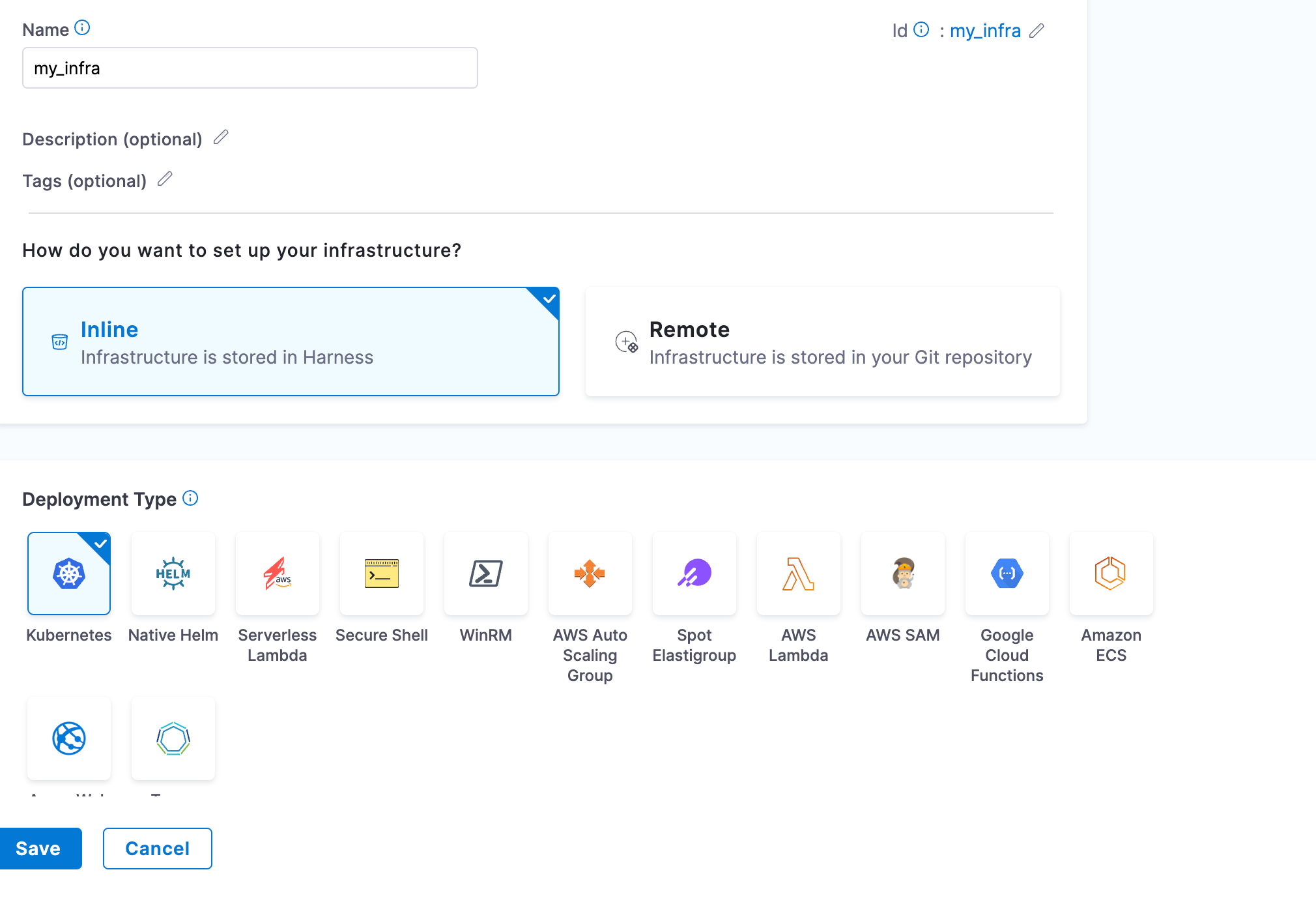This screenshot has height=902, width=1316.
Task: Select AWS SAM deployment type
Action: click(903, 574)
